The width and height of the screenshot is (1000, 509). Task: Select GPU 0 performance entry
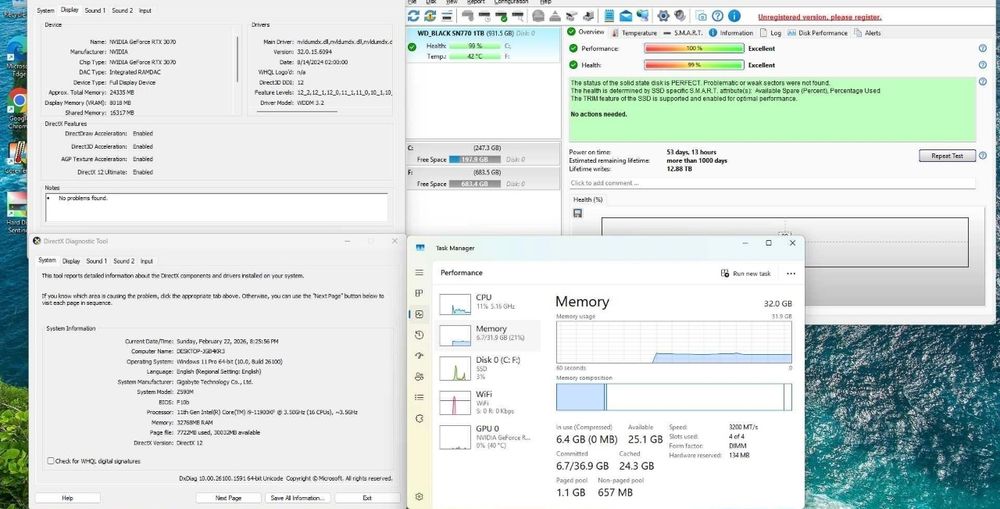488,436
